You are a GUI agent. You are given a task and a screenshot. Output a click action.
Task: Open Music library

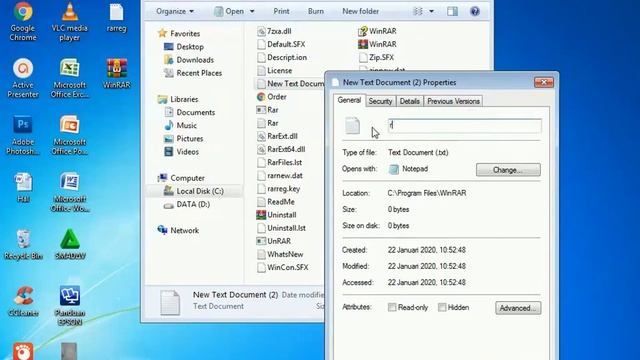[181, 125]
